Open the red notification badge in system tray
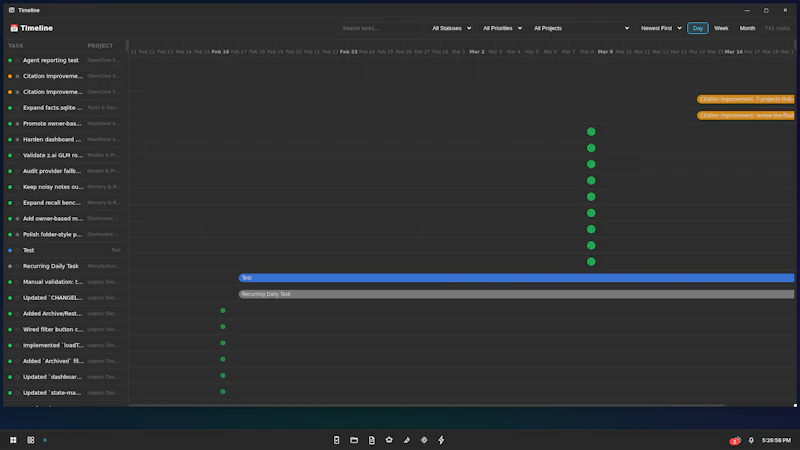Viewport: 800px width, 450px height. (x=735, y=440)
